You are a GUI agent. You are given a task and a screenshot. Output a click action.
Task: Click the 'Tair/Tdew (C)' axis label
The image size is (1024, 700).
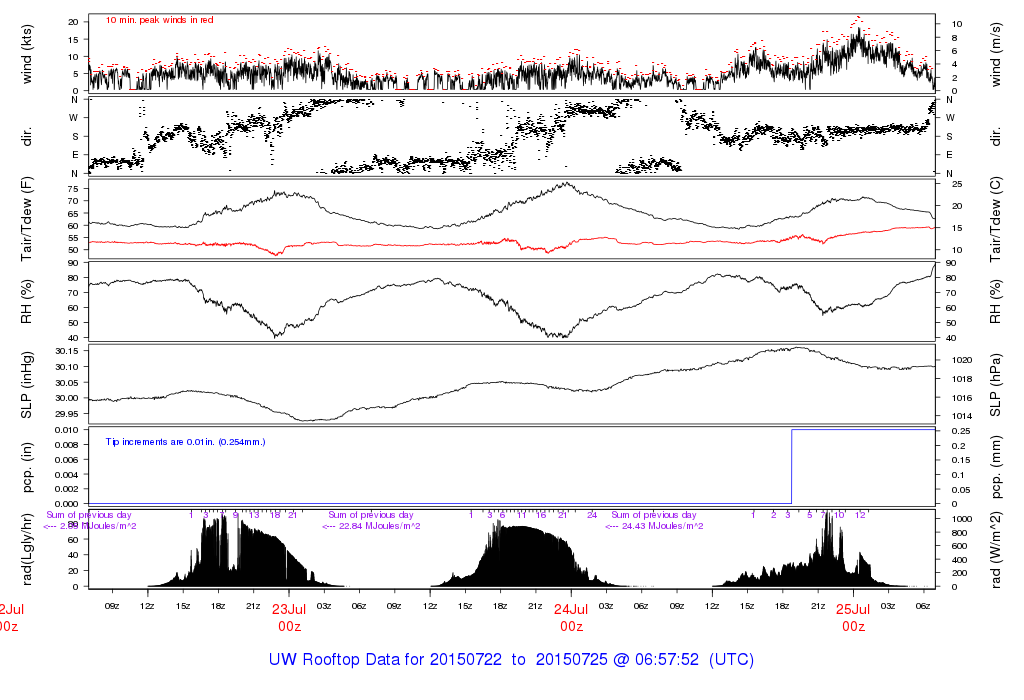995,219
